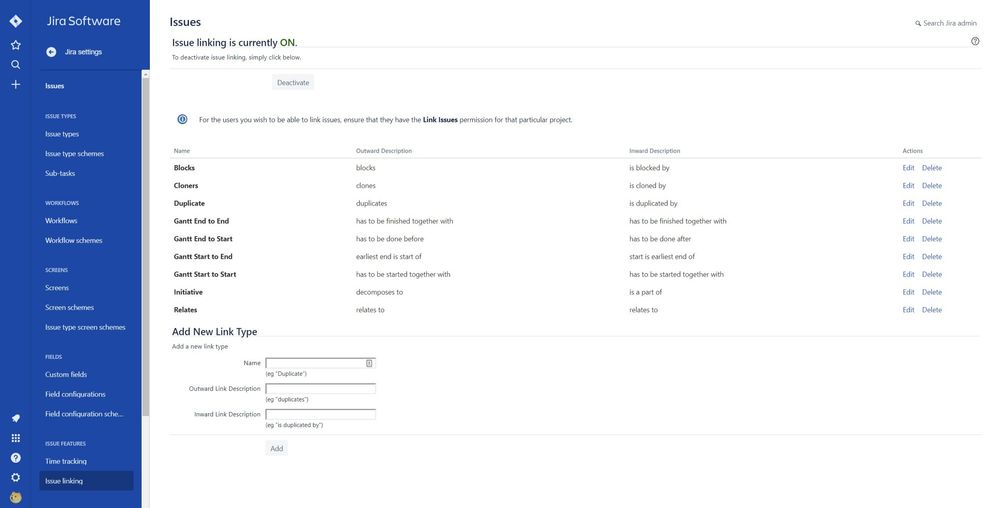Open Field configurations
Image resolution: width=999 pixels, height=508 pixels.
[x=75, y=395]
